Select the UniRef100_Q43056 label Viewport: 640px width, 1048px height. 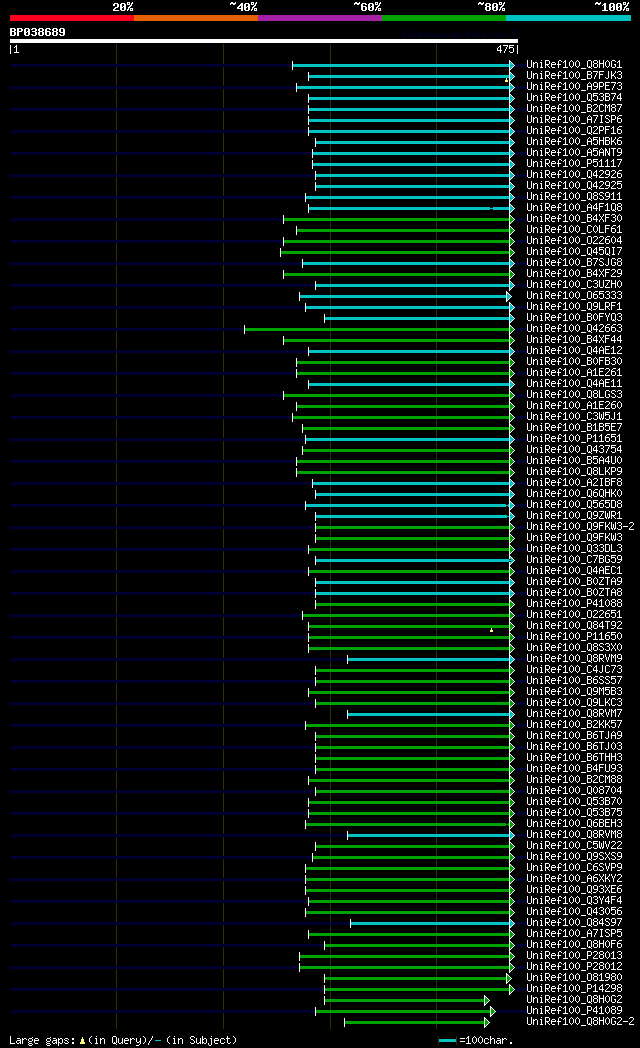tap(574, 912)
